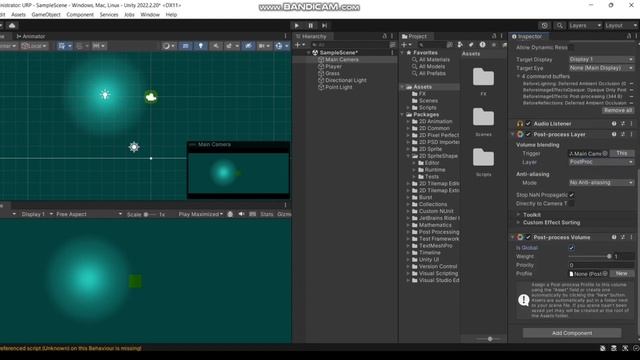Click Stats button in Game view

tap(267, 214)
